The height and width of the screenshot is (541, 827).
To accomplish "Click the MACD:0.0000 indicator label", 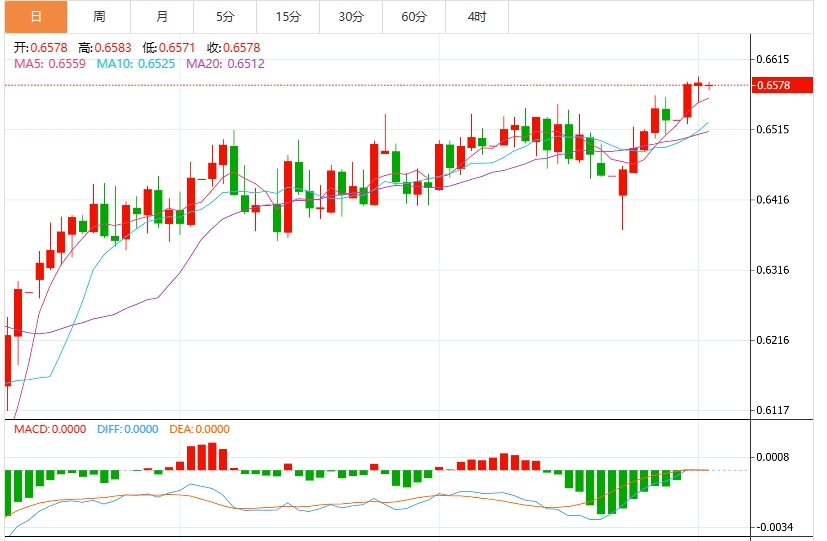I will (50, 429).
